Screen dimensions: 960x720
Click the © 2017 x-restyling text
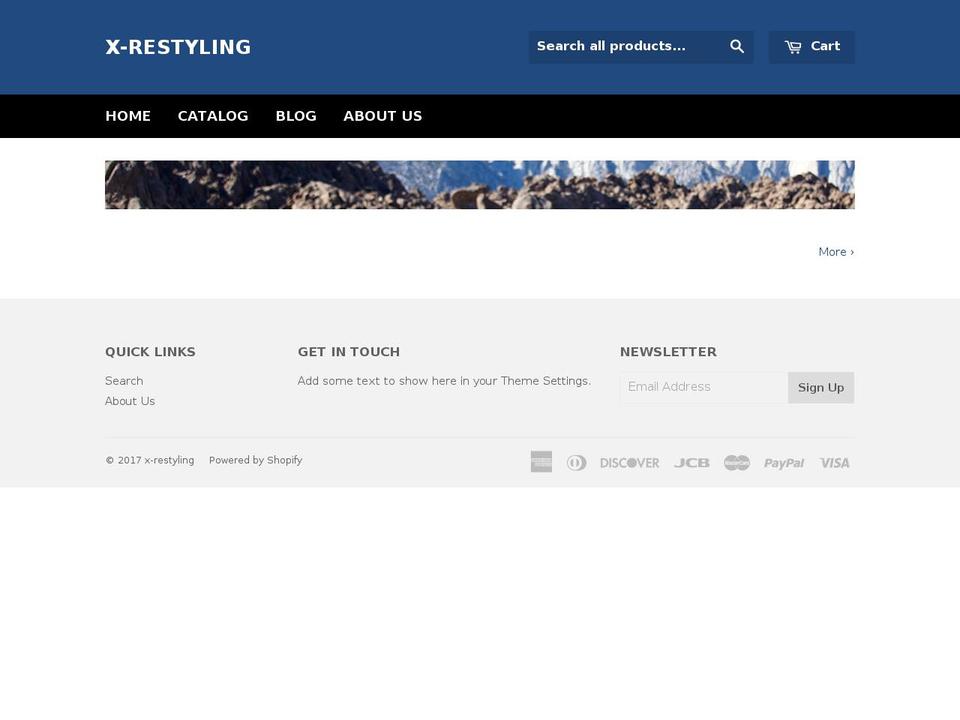point(150,460)
